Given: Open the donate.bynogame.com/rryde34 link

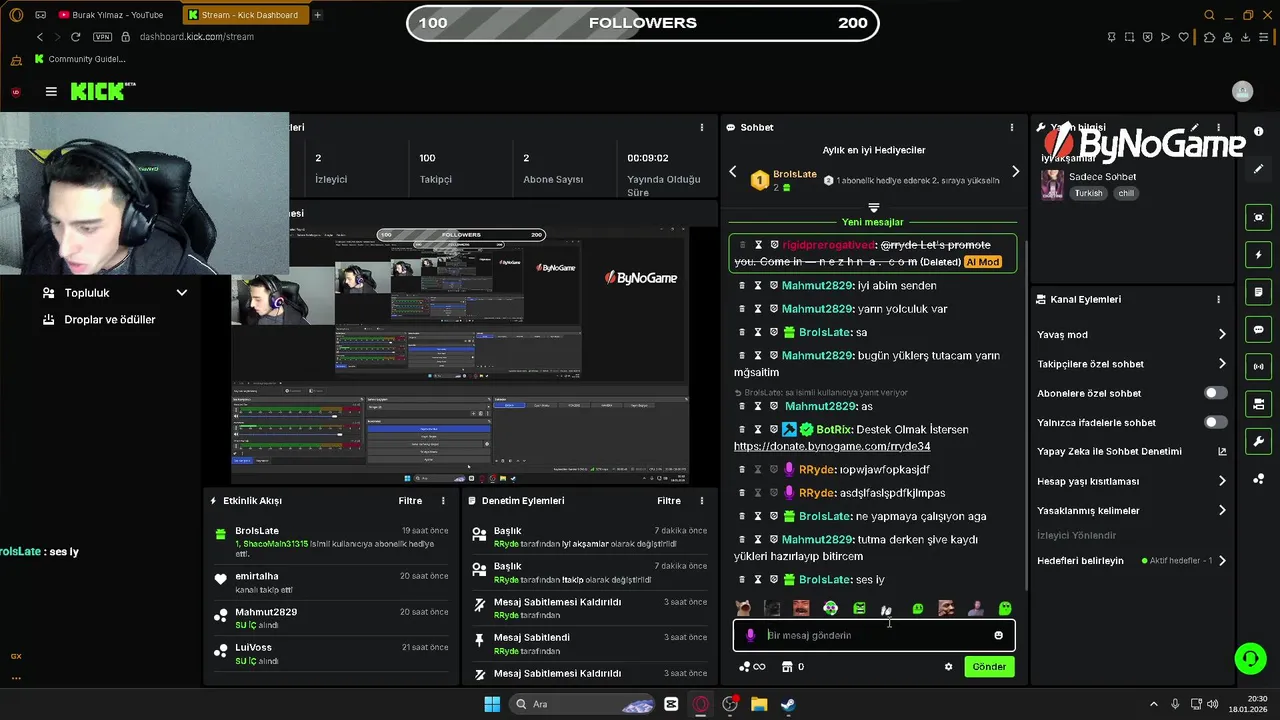Looking at the screenshot, I should coord(832,446).
